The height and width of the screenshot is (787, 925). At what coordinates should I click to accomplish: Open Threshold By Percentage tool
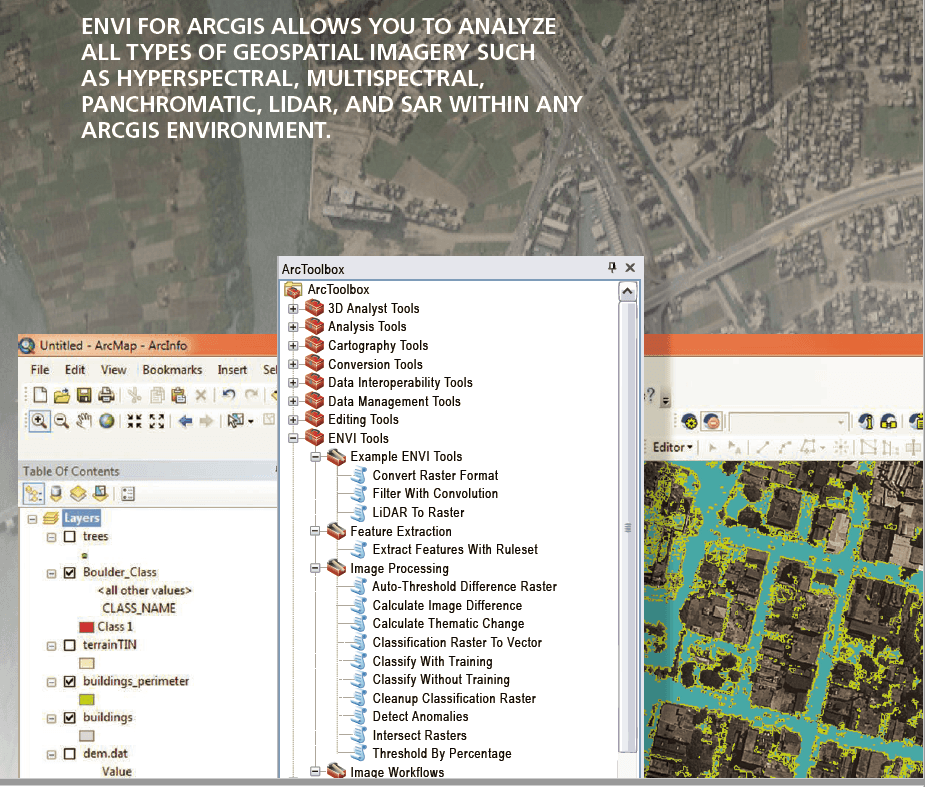click(x=442, y=754)
